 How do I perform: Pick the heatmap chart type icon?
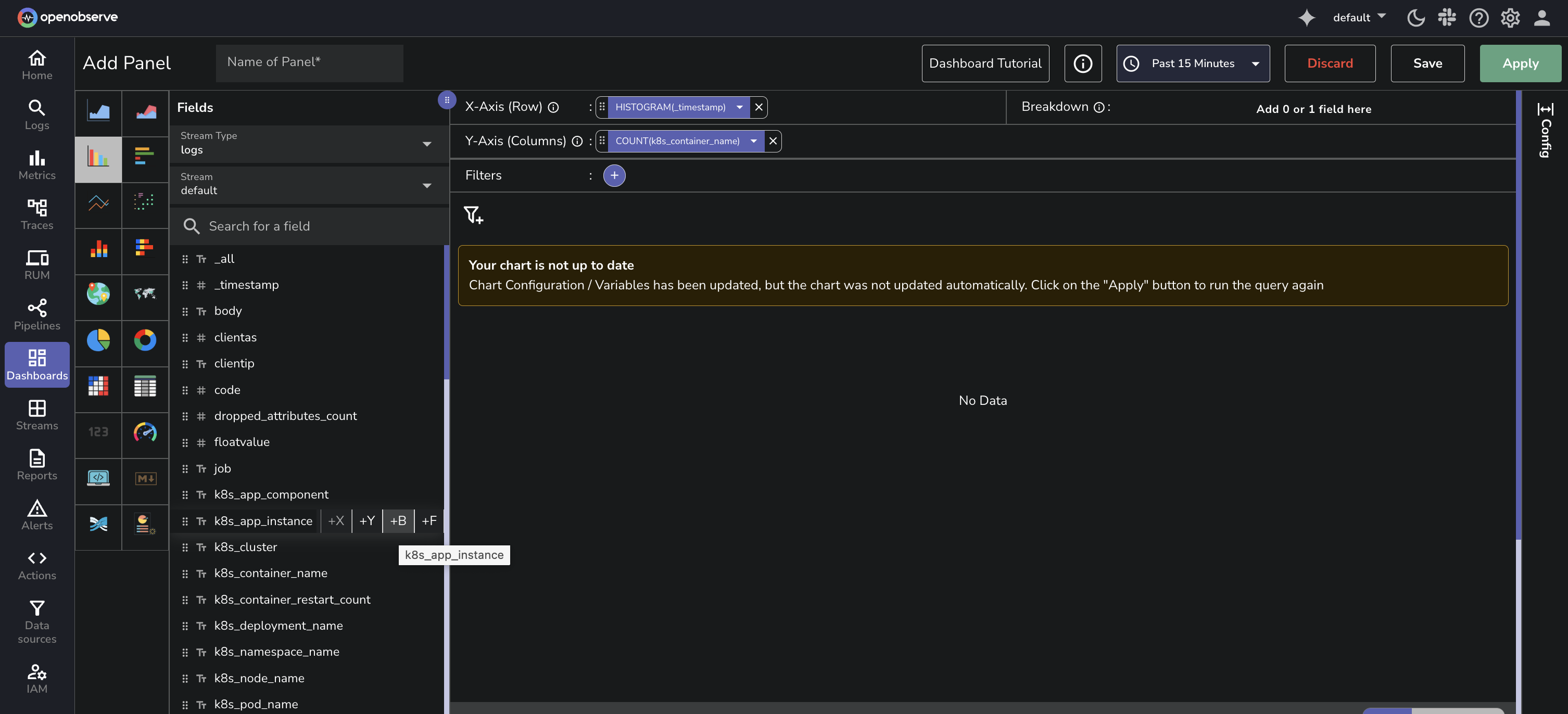(x=98, y=386)
